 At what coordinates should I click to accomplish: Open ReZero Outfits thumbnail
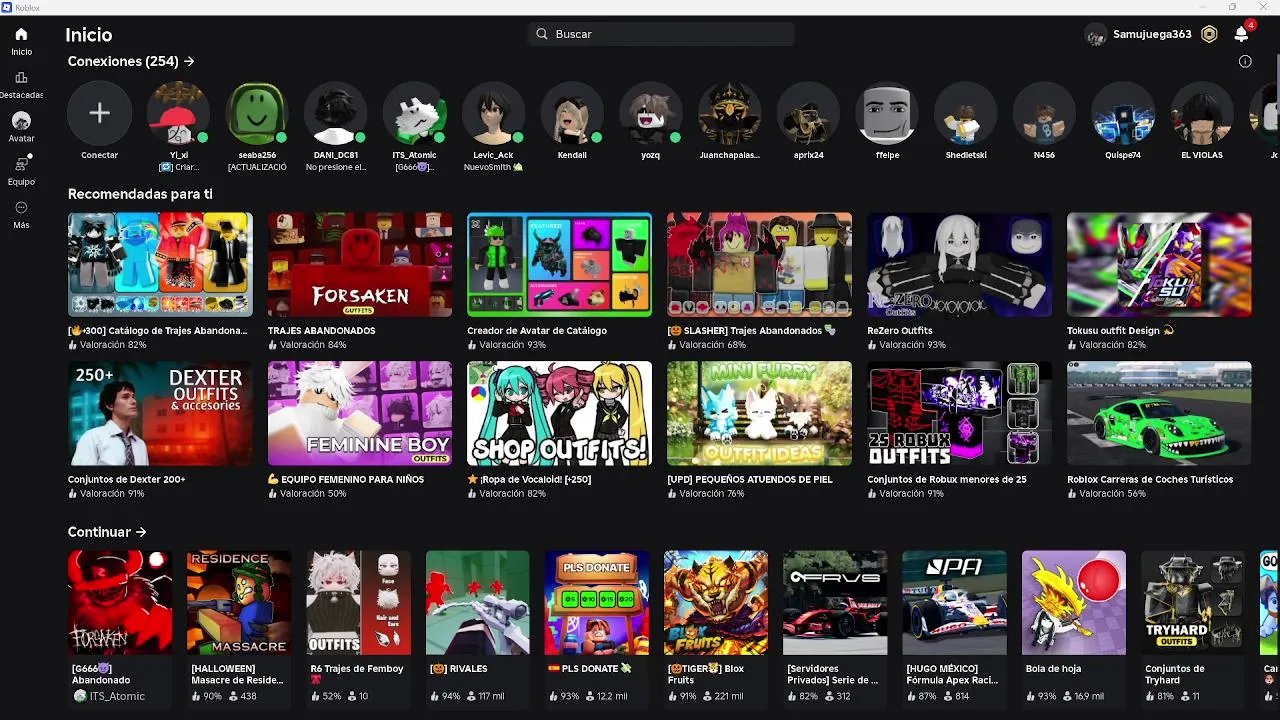click(x=960, y=264)
